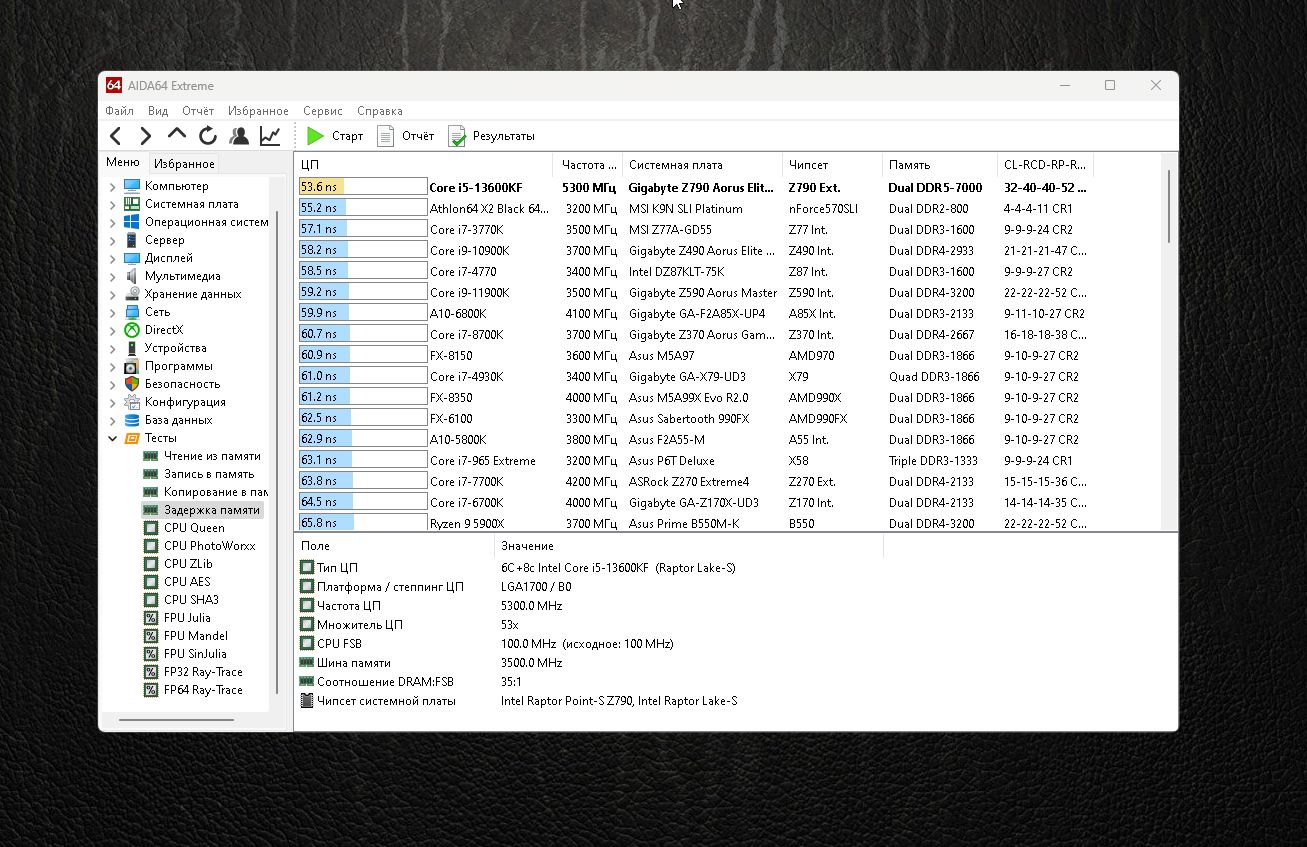The image size is (1307, 847).
Task: Select the Операционная система Windows icon
Action: [x=132, y=222]
